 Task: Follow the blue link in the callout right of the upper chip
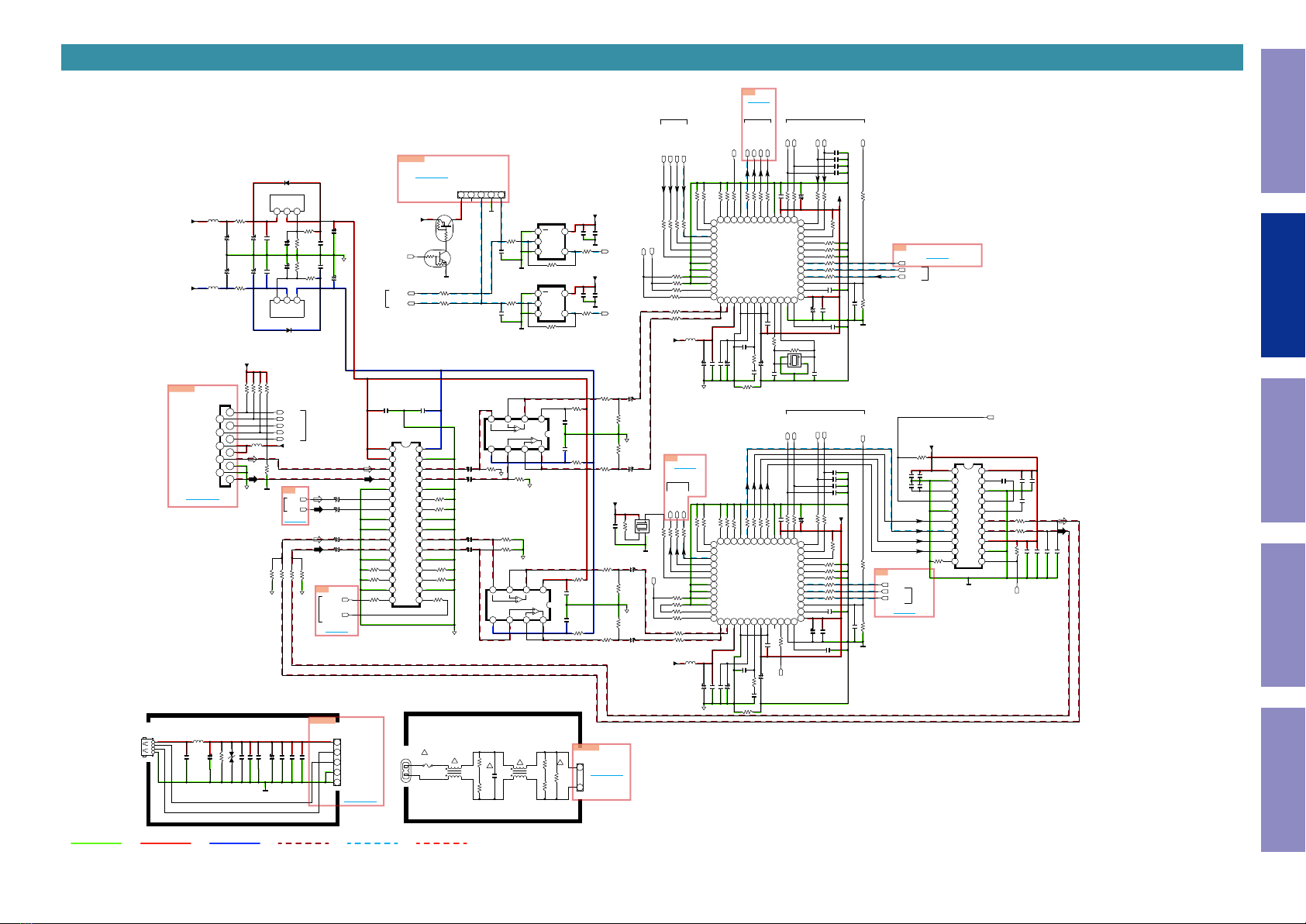(937, 257)
